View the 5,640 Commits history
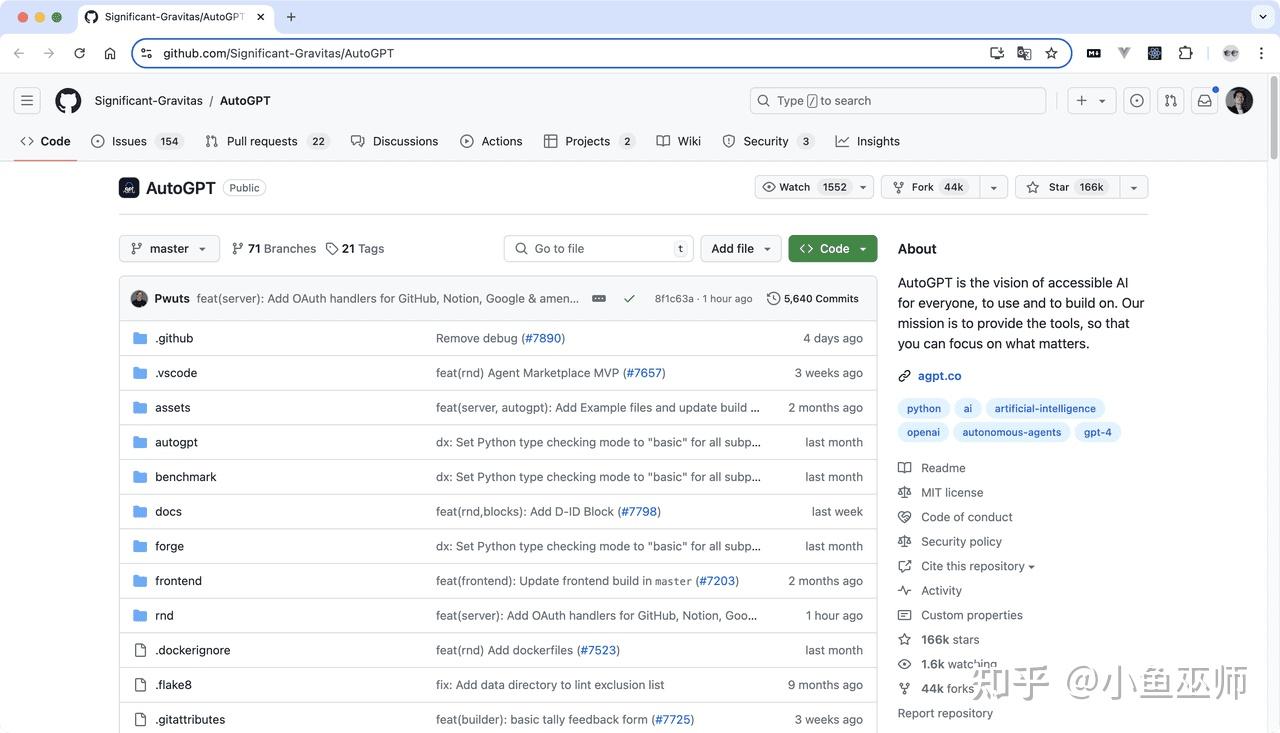This screenshot has height=733, width=1280. click(x=813, y=298)
